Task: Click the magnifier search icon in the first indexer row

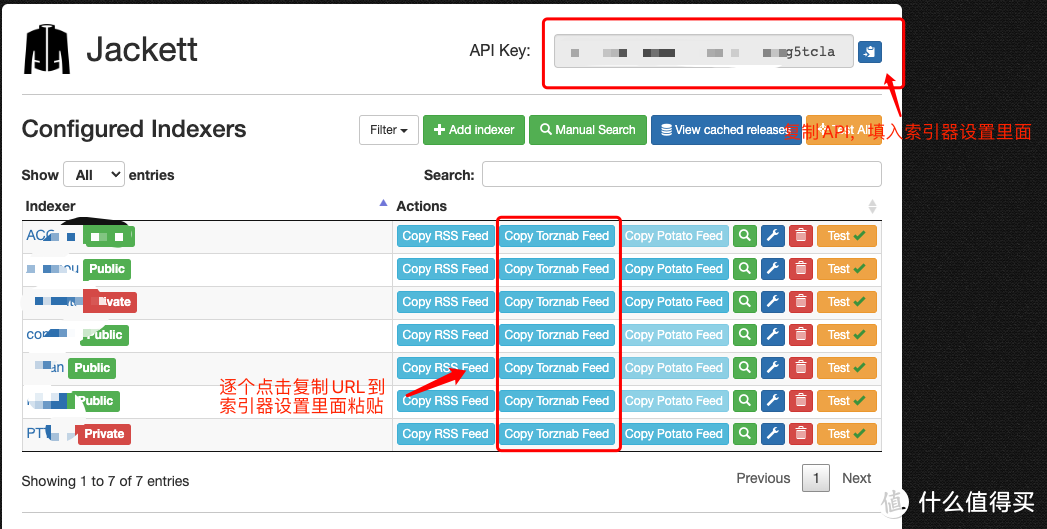Action: tap(744, 236)
